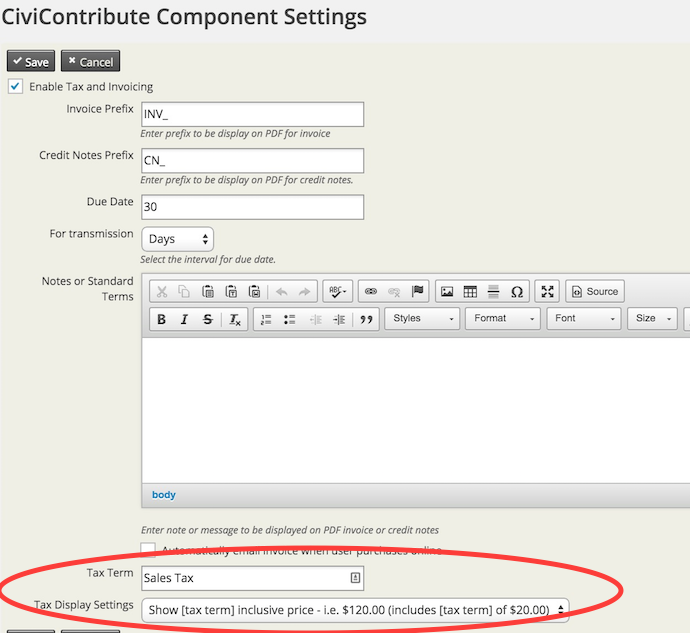Insert a numbered list
The image size is (690, 633).
(266, 319)
